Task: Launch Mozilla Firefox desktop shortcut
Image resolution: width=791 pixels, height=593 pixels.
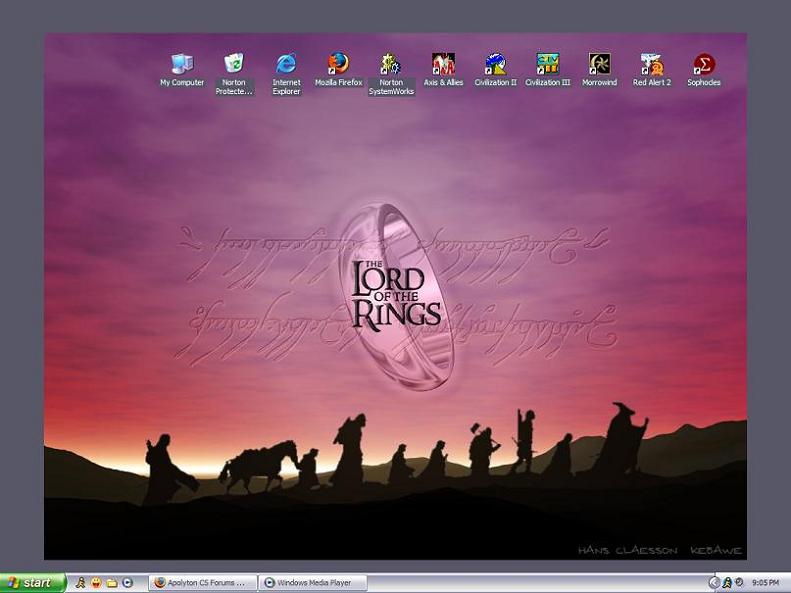Action: click(x=338, y=66)
